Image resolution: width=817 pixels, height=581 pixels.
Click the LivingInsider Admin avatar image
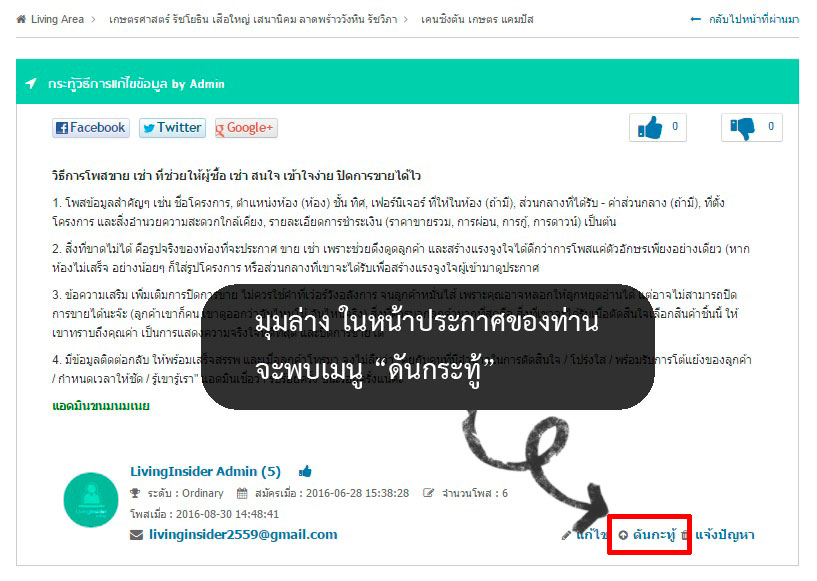pos(91,500)
